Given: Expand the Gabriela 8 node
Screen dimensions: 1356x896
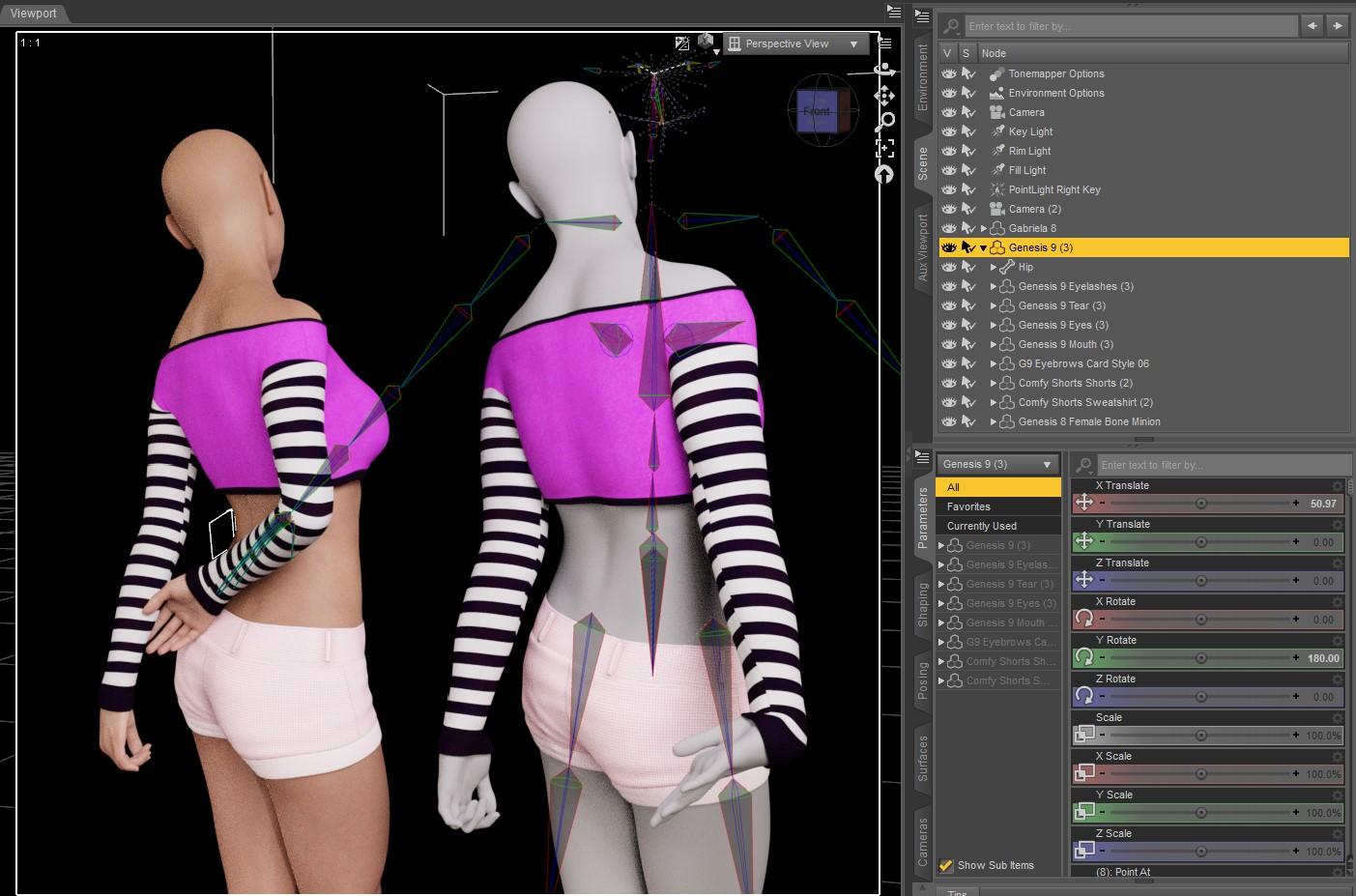Looking at the screenshot, I should pos(984,228).
